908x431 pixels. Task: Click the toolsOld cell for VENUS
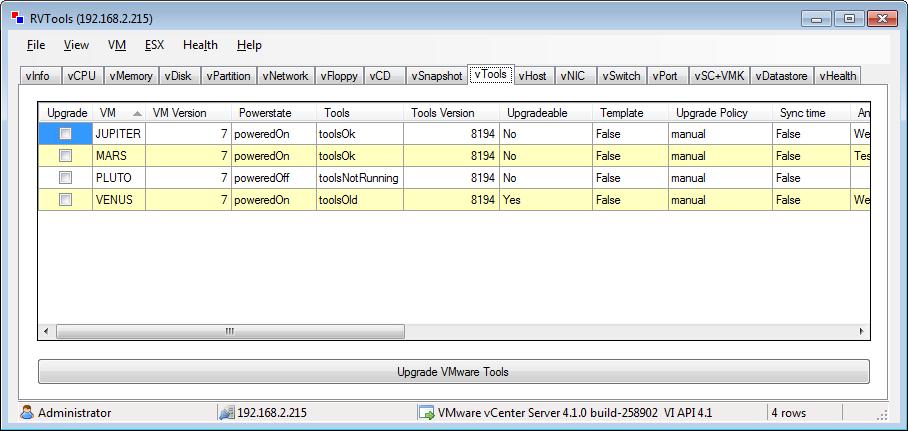(360, 200)
